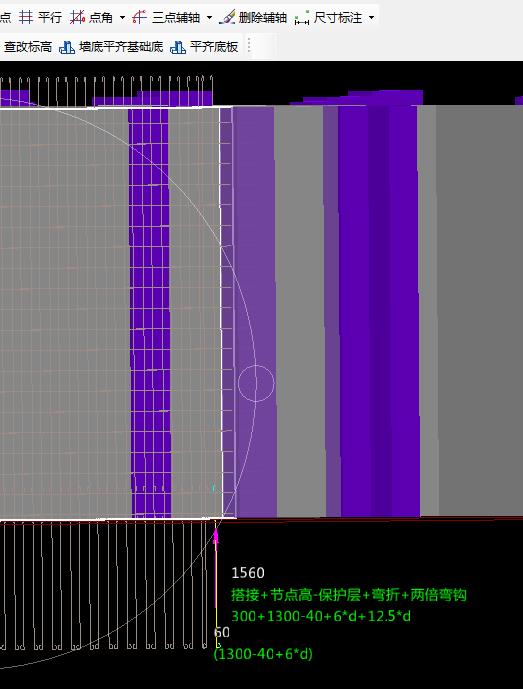Select the 1560 rebar length label
This screenshot has width=523, height=689.
click(248, 573)
